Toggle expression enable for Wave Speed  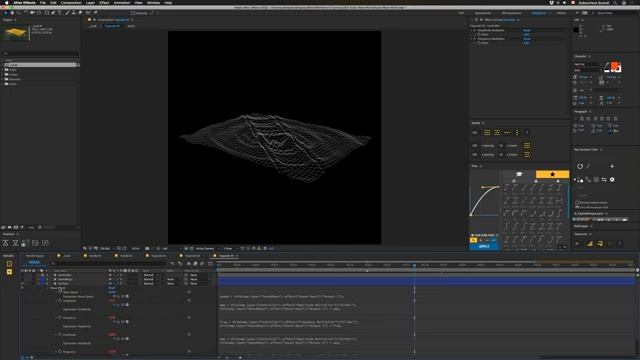[x=114, y=296]
